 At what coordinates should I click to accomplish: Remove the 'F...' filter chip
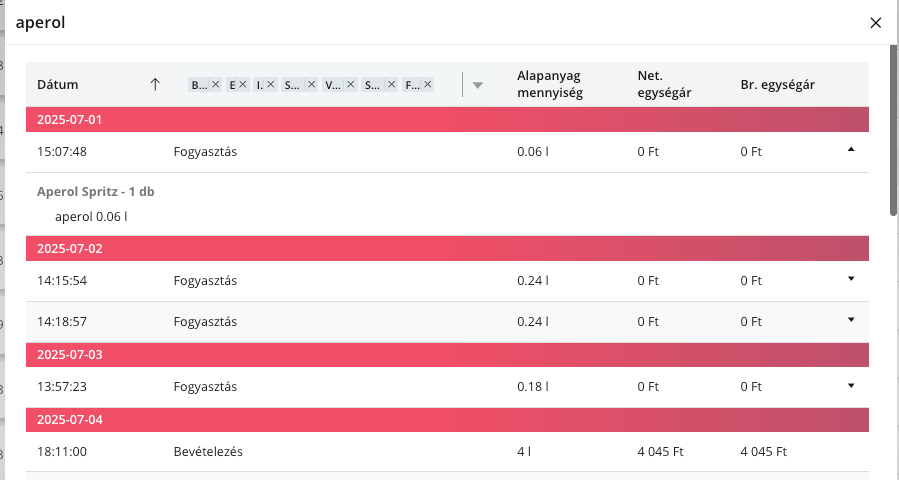coord(427,85)
